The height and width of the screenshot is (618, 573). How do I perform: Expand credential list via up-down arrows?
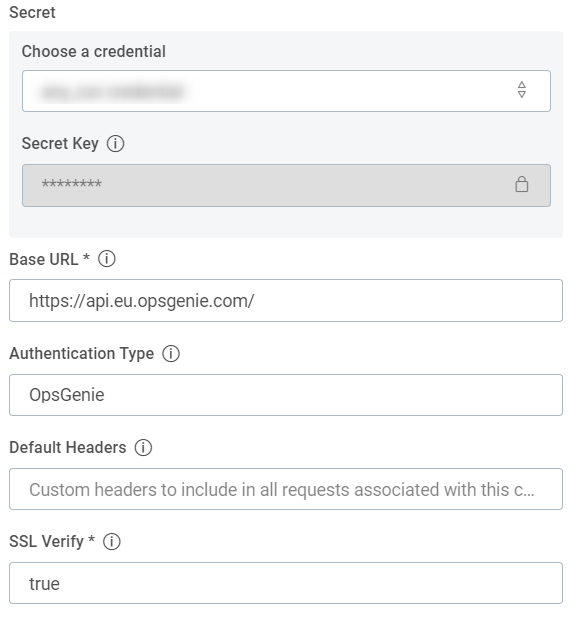click(521, 90)
